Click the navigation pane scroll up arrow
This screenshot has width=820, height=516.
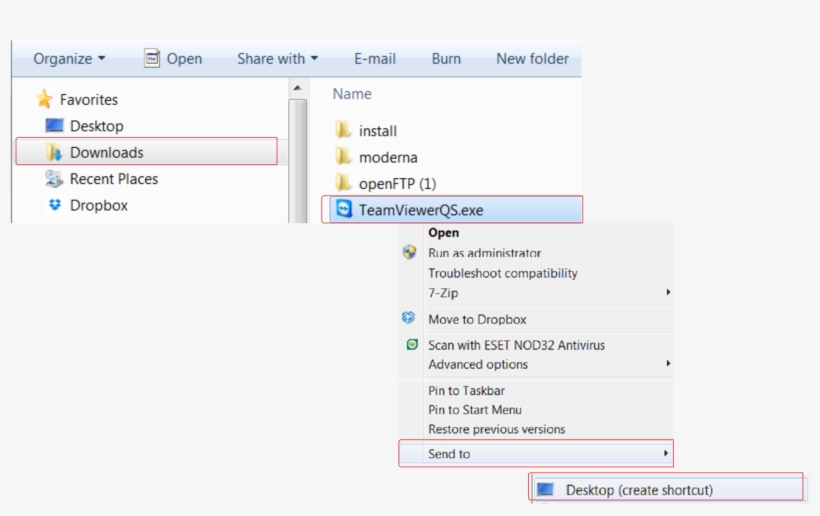click(298, 88)
